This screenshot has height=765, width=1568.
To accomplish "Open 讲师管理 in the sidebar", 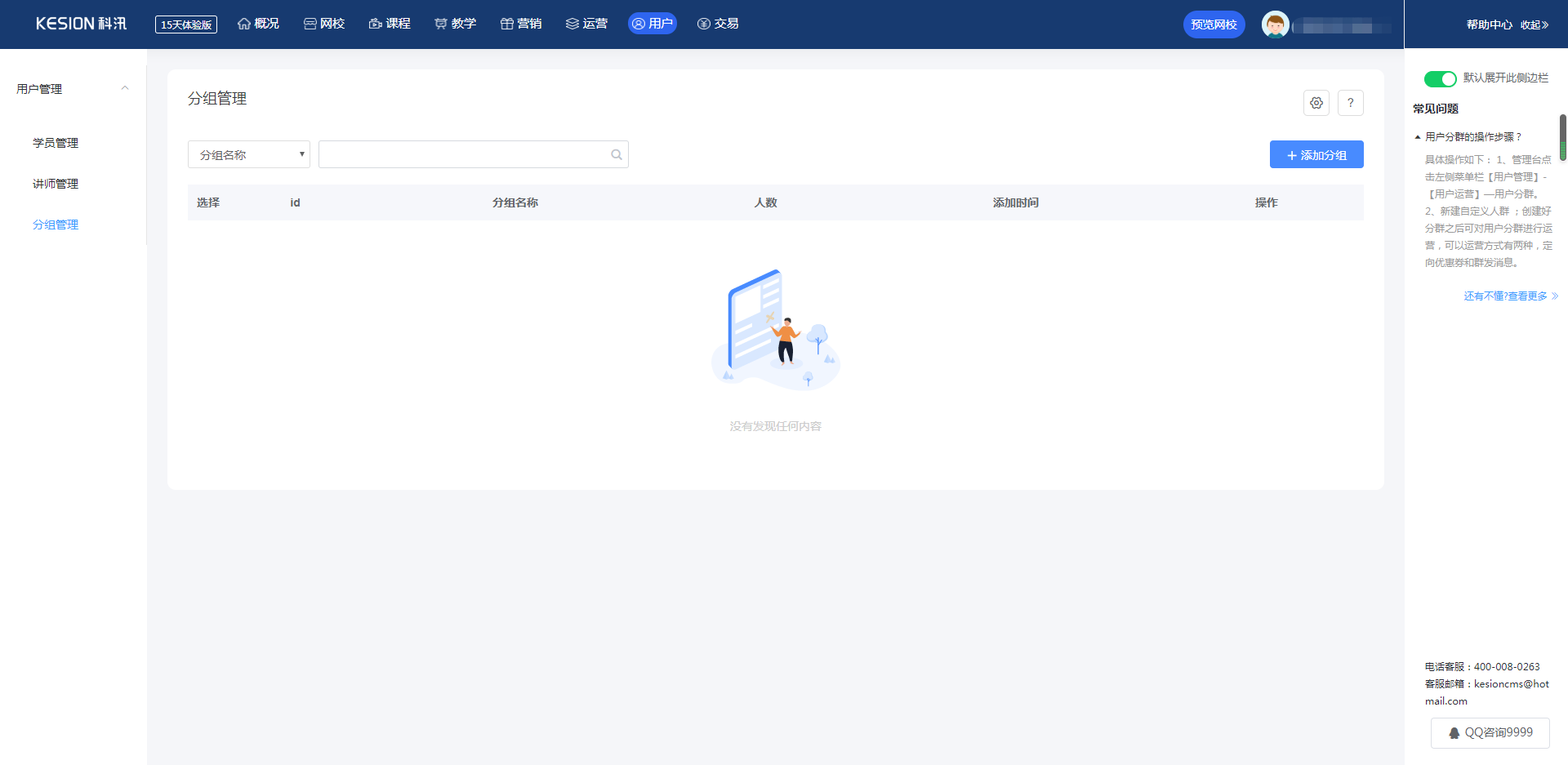I will (56, 184).
